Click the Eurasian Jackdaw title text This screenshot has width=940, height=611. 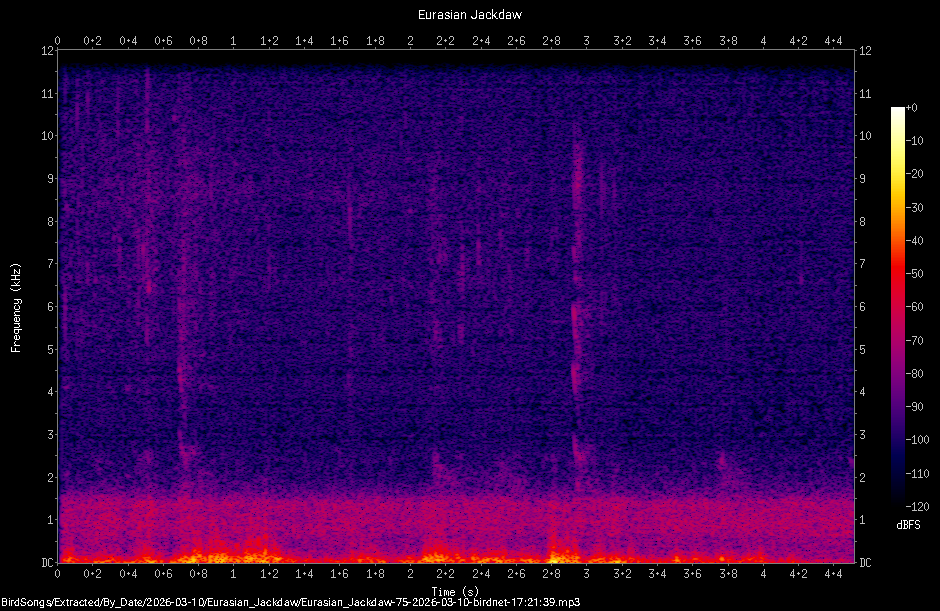pos(468,14)
